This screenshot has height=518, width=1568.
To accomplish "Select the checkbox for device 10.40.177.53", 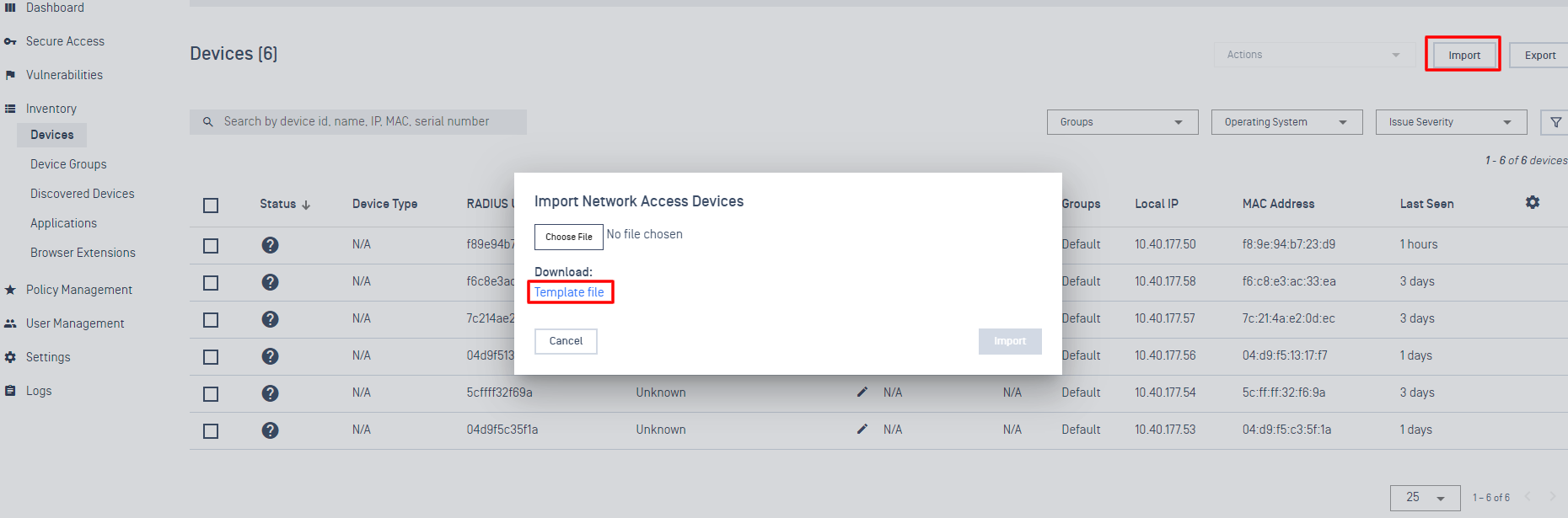I will click(211, 431).
